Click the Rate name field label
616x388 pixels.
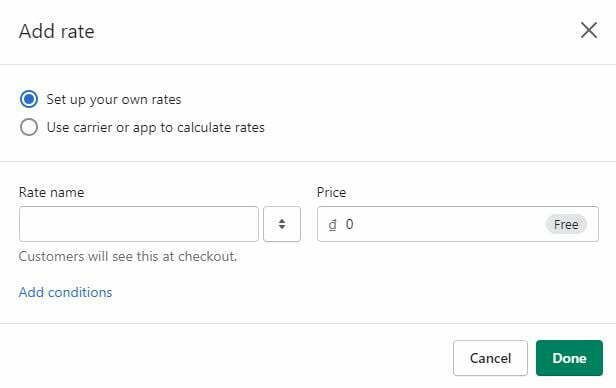[x=51, y=192]
